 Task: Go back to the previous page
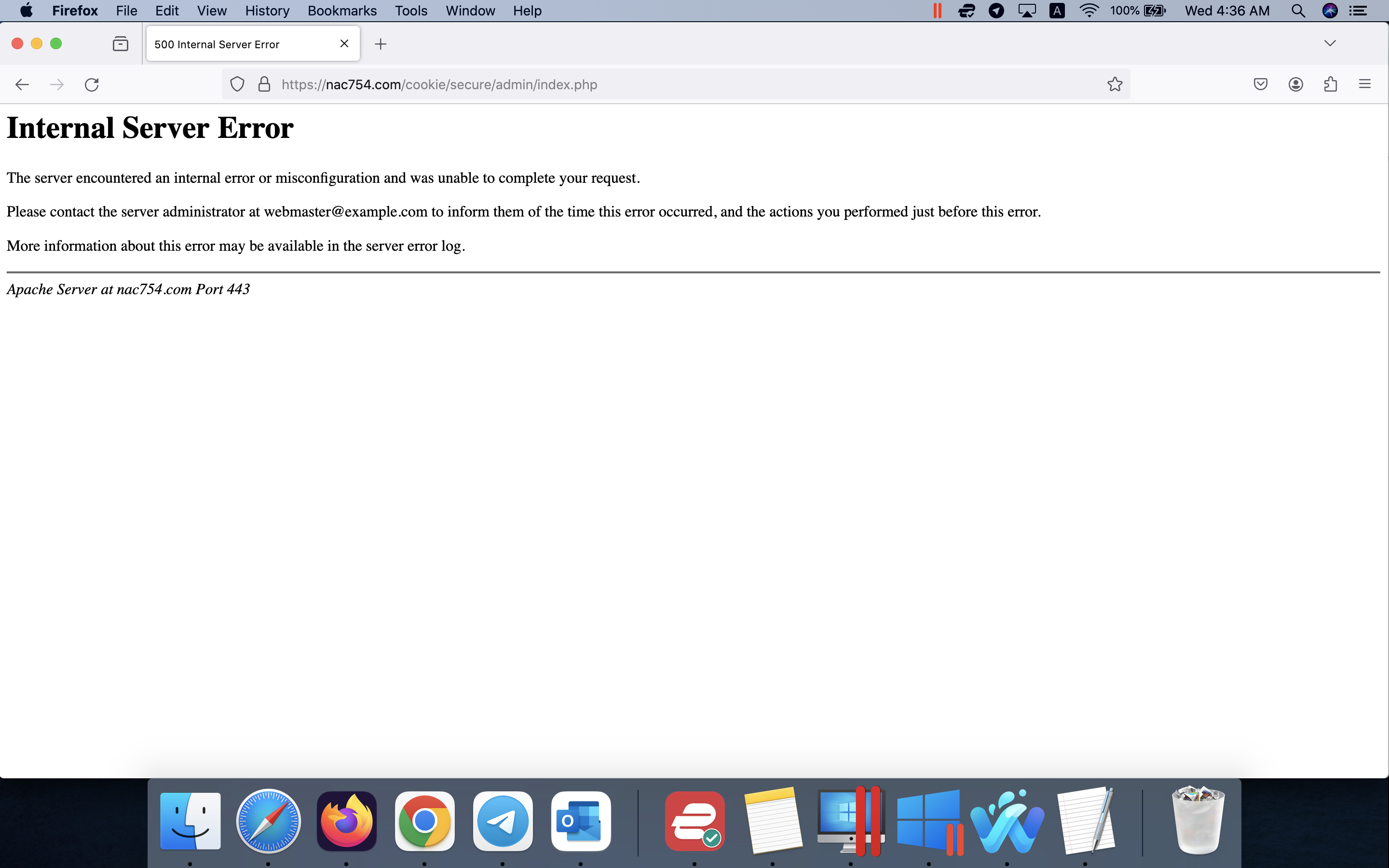pos(22,84)
